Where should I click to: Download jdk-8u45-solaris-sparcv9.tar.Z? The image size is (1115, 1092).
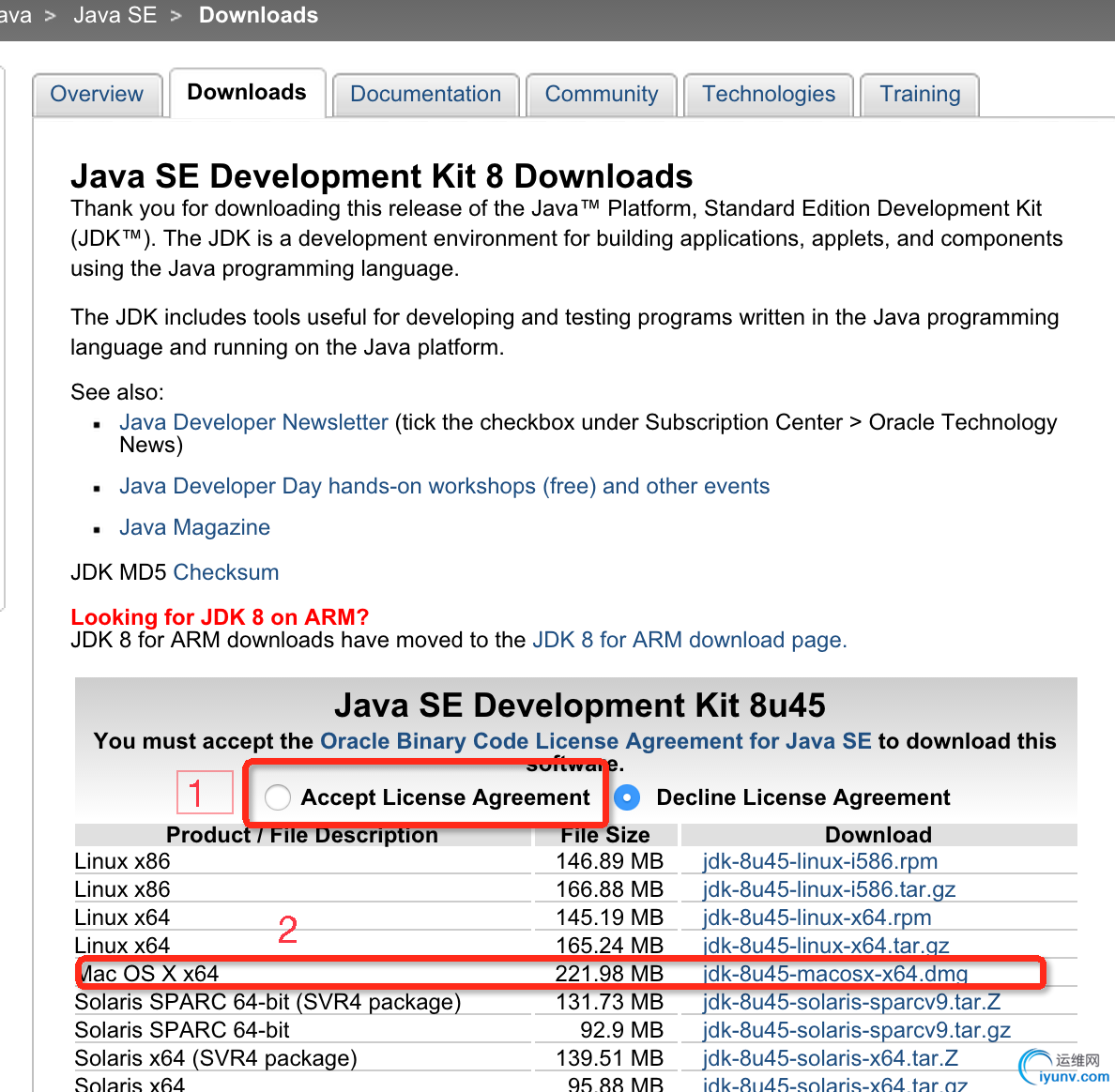pos(851,1002)
